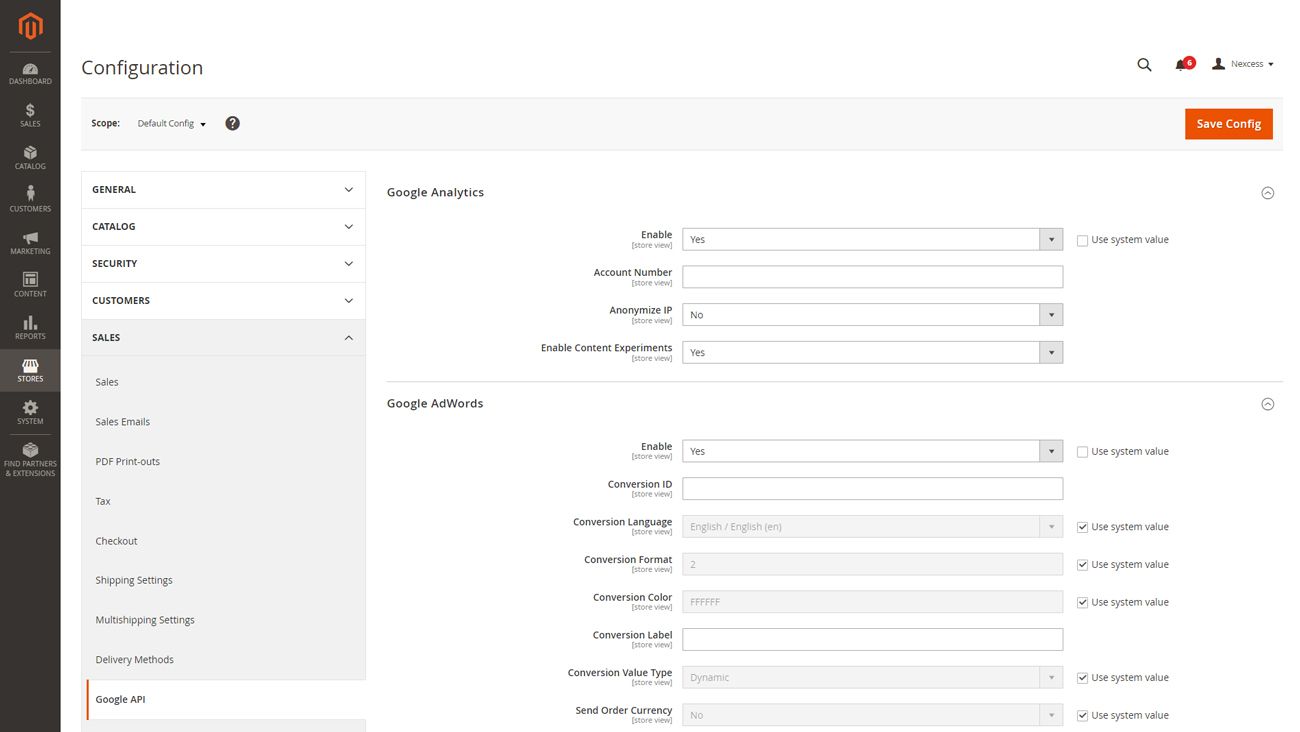This screenshot has height=732, width=1300.
Task: Uncheck Use system value for Send Order Currency
Action: (1082, 715)
